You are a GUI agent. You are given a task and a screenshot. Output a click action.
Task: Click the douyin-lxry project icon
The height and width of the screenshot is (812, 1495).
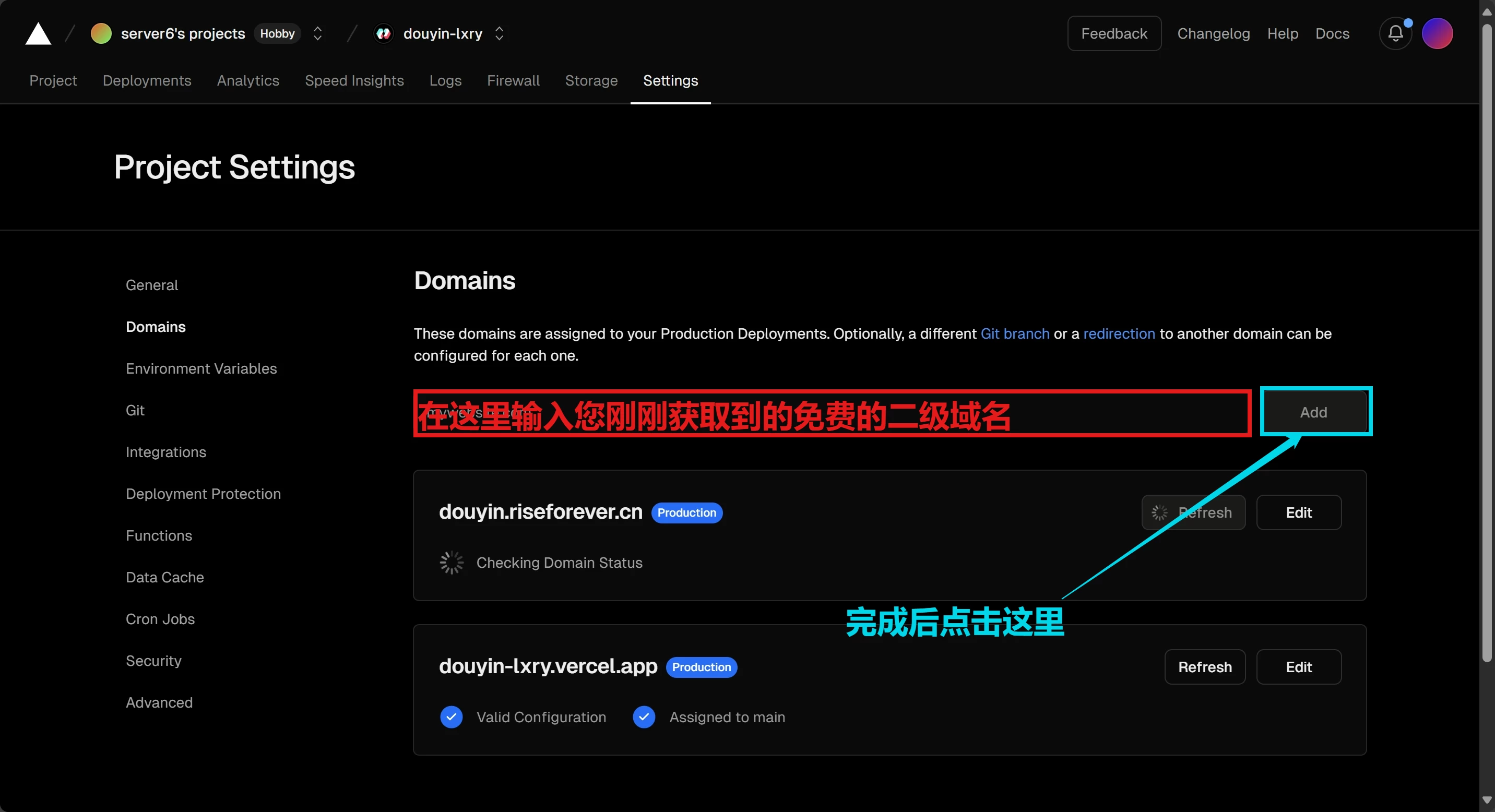384,33
